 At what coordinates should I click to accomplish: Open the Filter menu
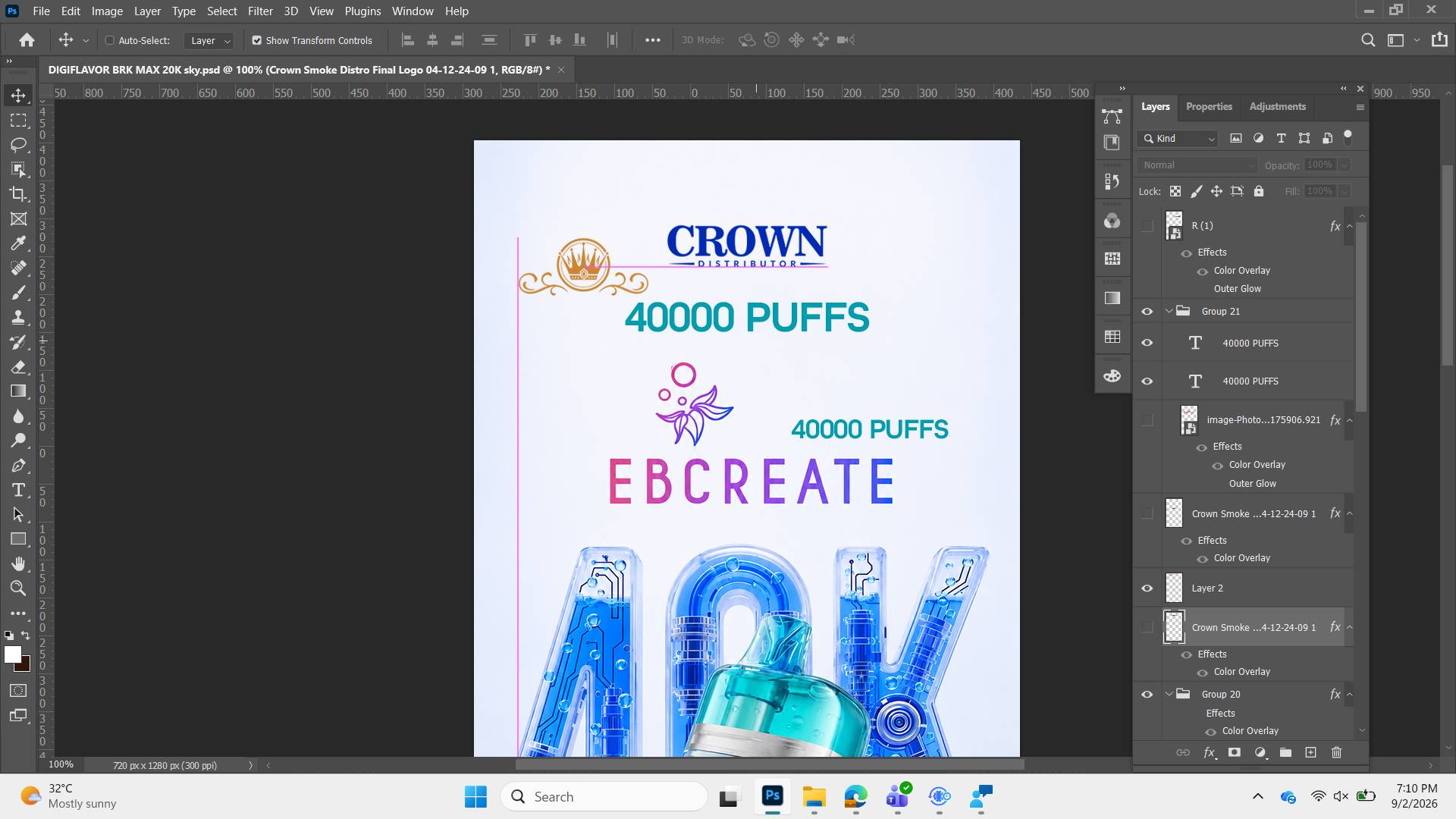click(260, 11)
